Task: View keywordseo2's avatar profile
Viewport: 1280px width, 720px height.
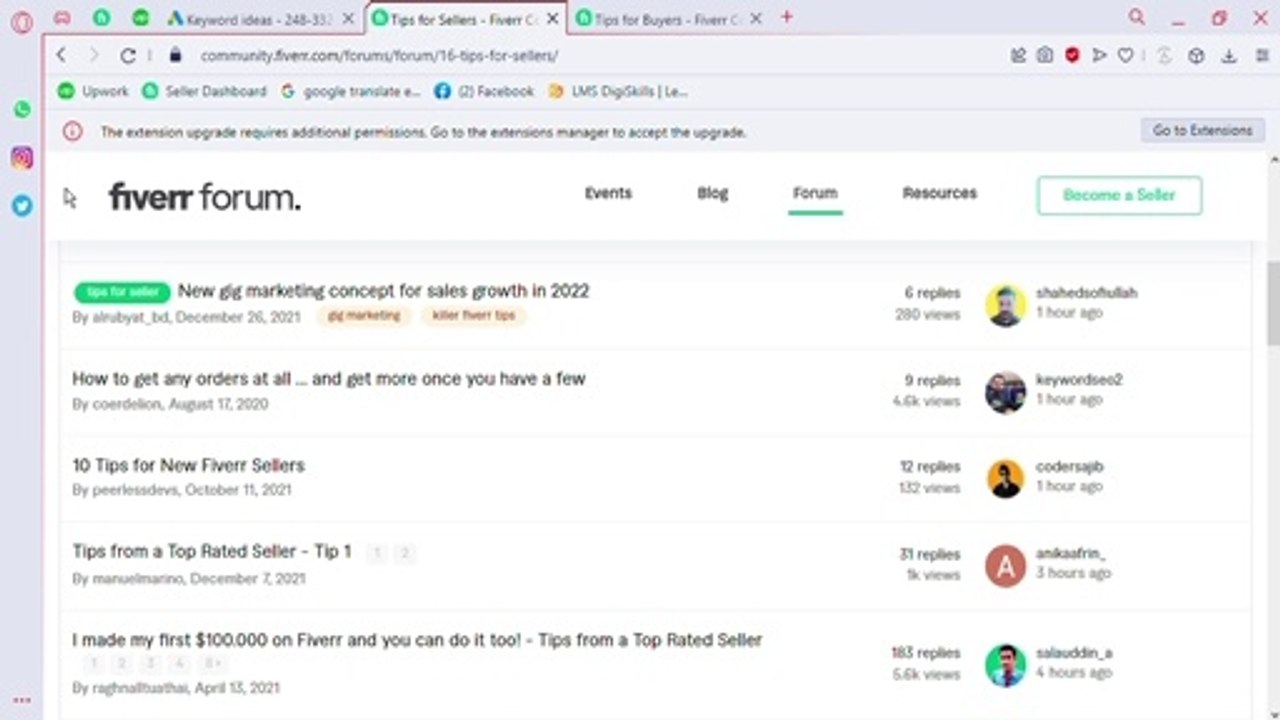Action: [x=1005, y=392]
